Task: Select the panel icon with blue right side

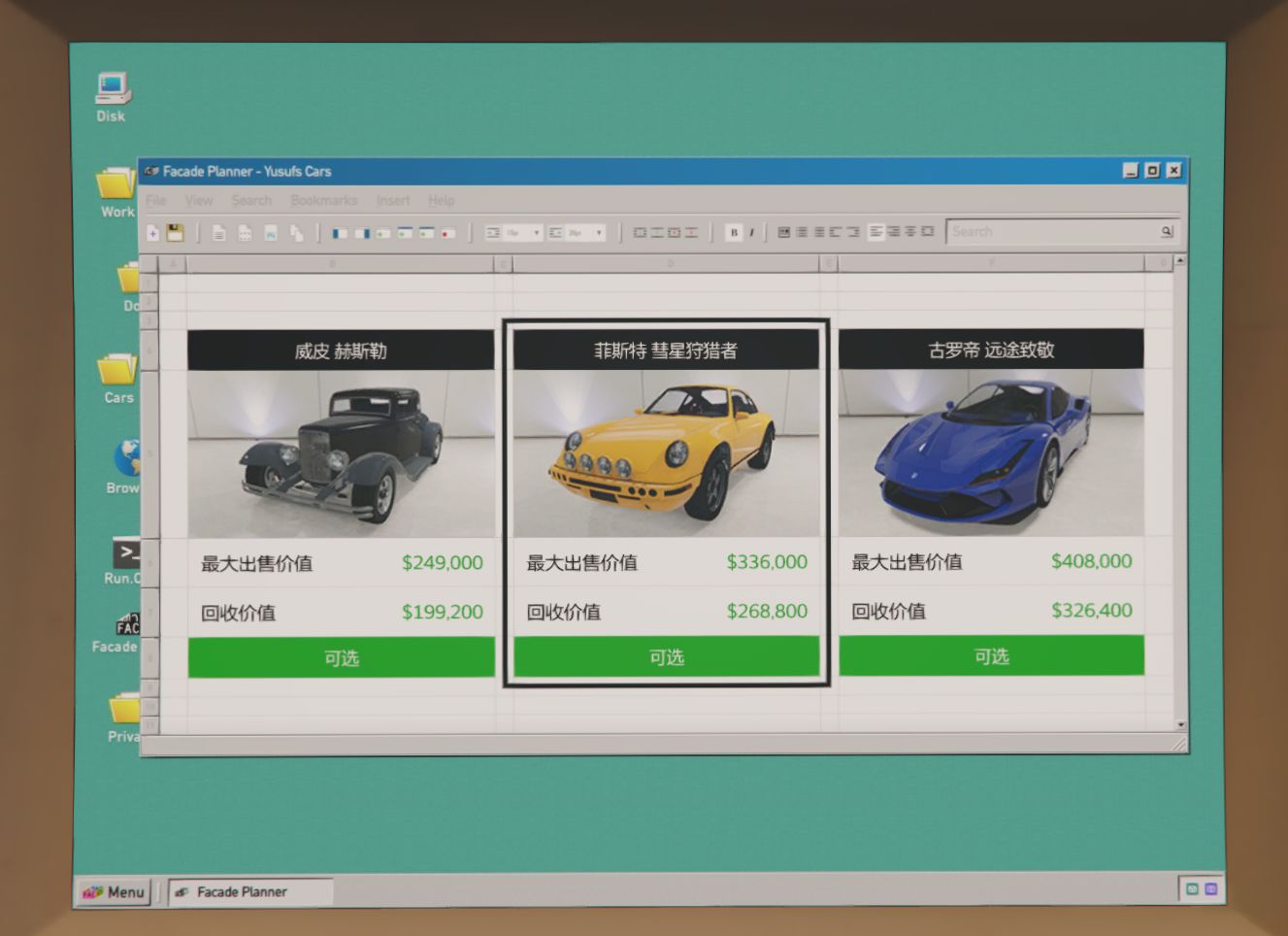Action: click(362, 233)
